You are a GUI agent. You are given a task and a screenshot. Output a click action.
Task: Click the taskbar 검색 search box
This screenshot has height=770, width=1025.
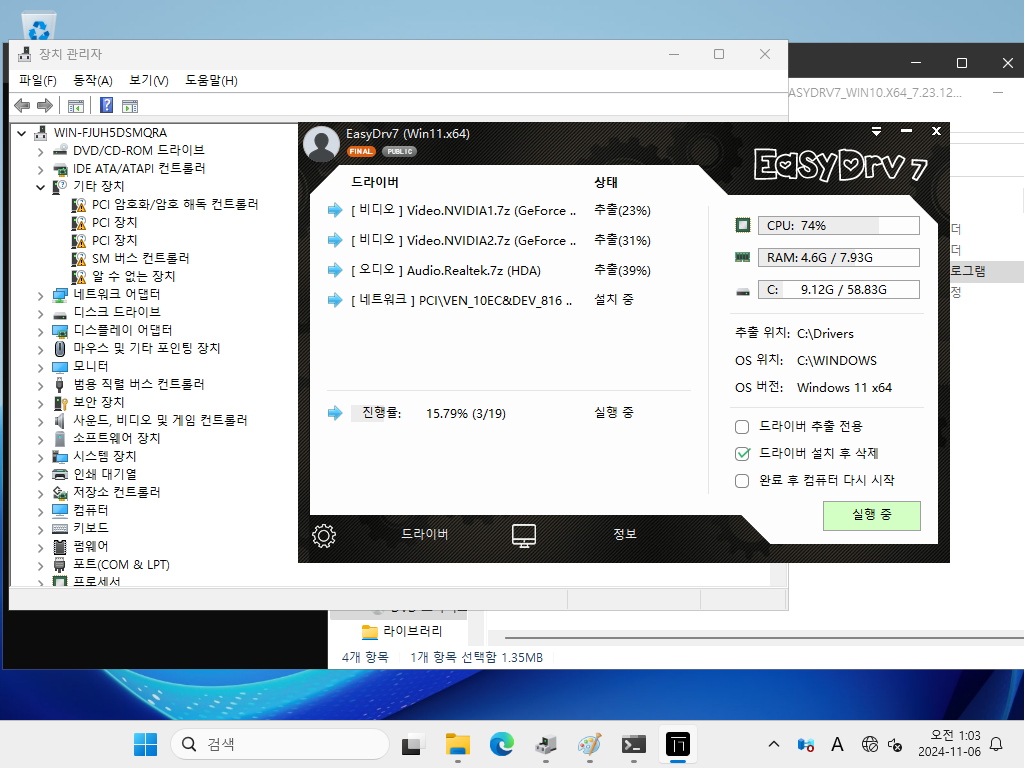tap(280, 745)
